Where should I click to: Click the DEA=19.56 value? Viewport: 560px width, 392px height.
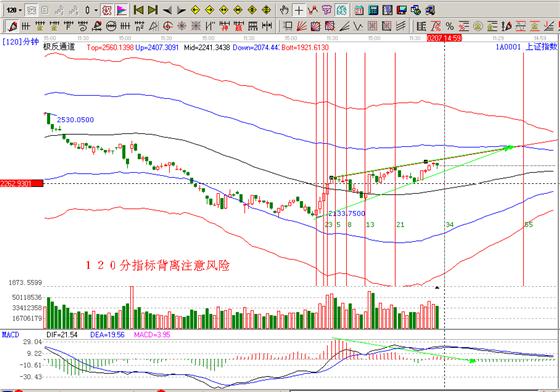[107, 335]
